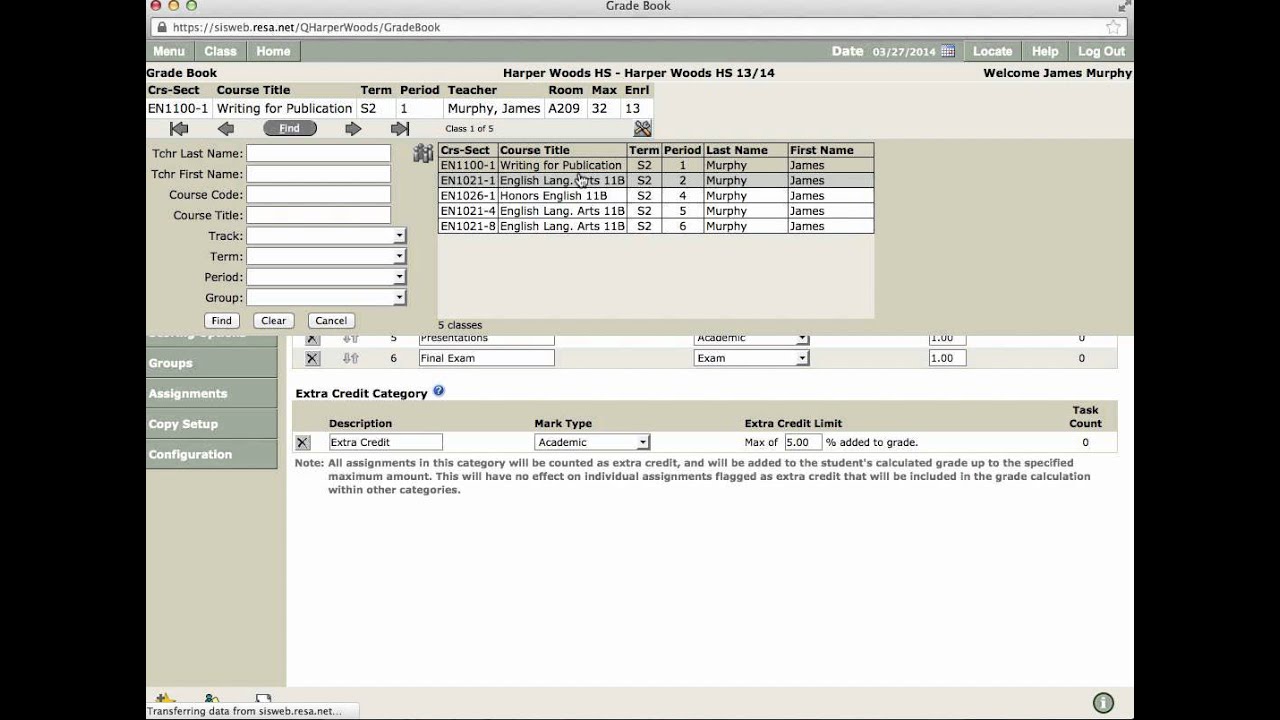The image size is (1280, 720).
Task: Submit the search with the Find button
Action: tap(221, 321)
